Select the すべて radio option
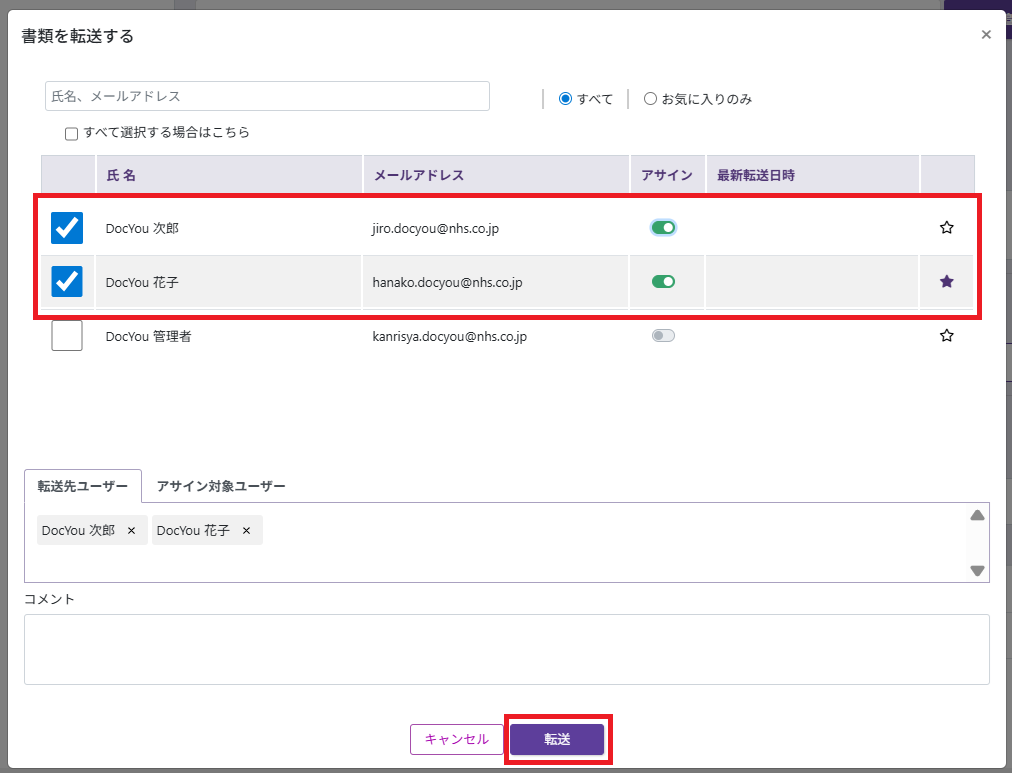1012x773 pixels. tap(565, 99)
